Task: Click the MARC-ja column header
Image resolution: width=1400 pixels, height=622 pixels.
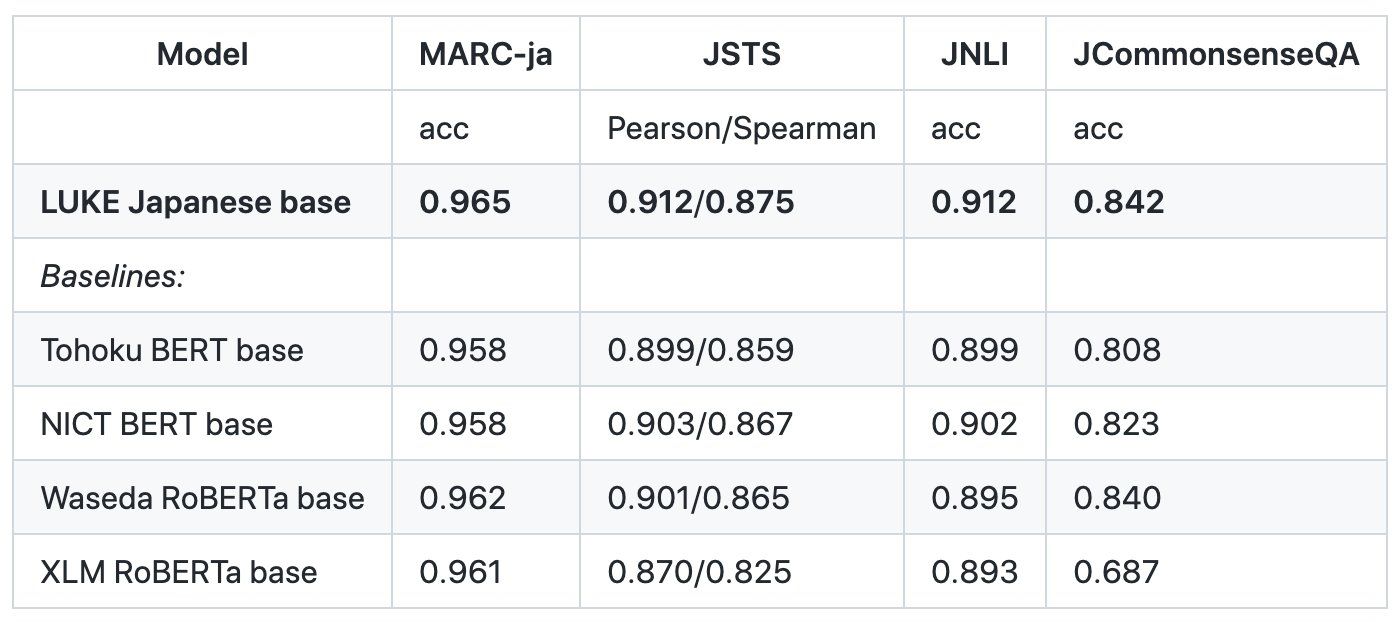Action: [x=485, y=54]
